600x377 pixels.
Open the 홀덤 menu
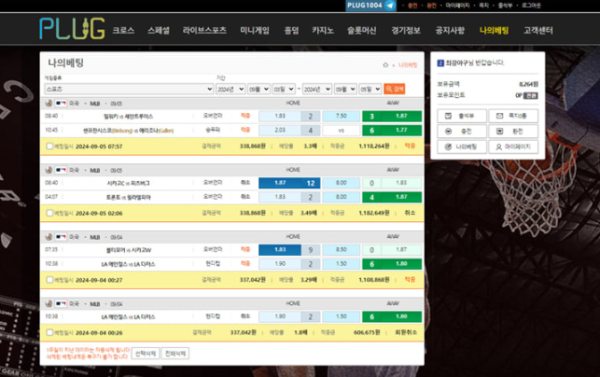click(x=291, y=30)
